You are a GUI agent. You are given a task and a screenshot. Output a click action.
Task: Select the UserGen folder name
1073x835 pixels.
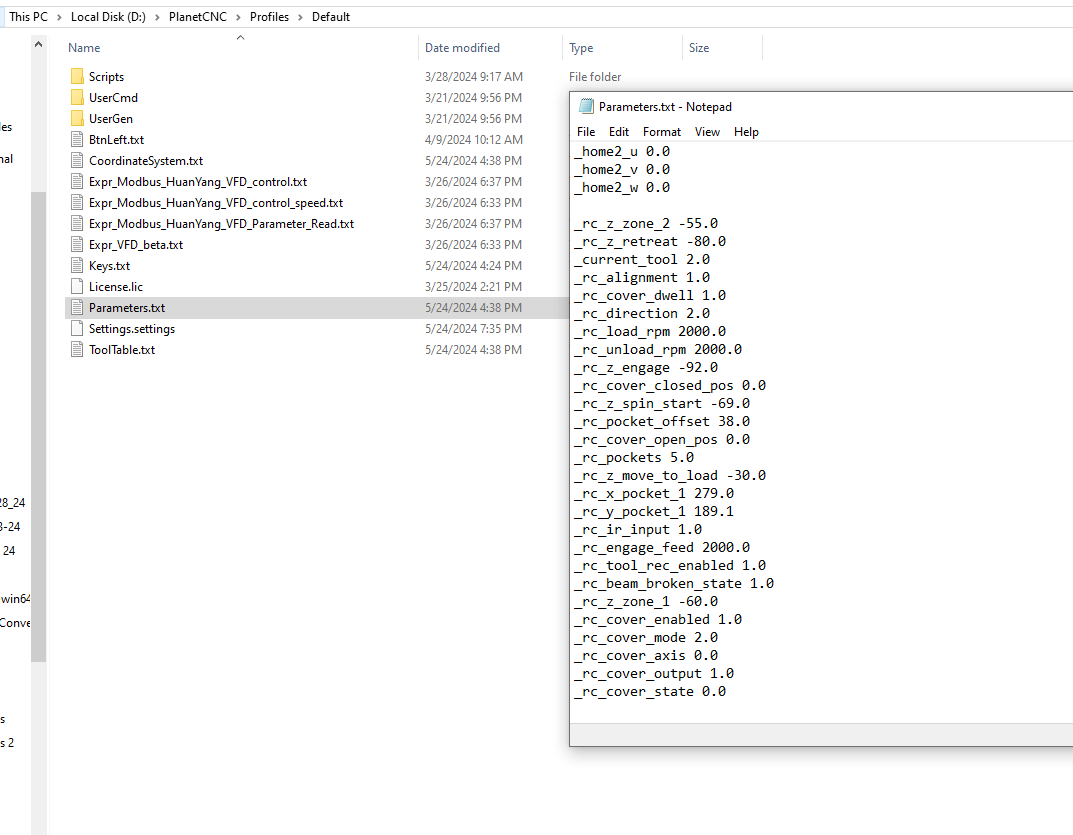(111, 119)
